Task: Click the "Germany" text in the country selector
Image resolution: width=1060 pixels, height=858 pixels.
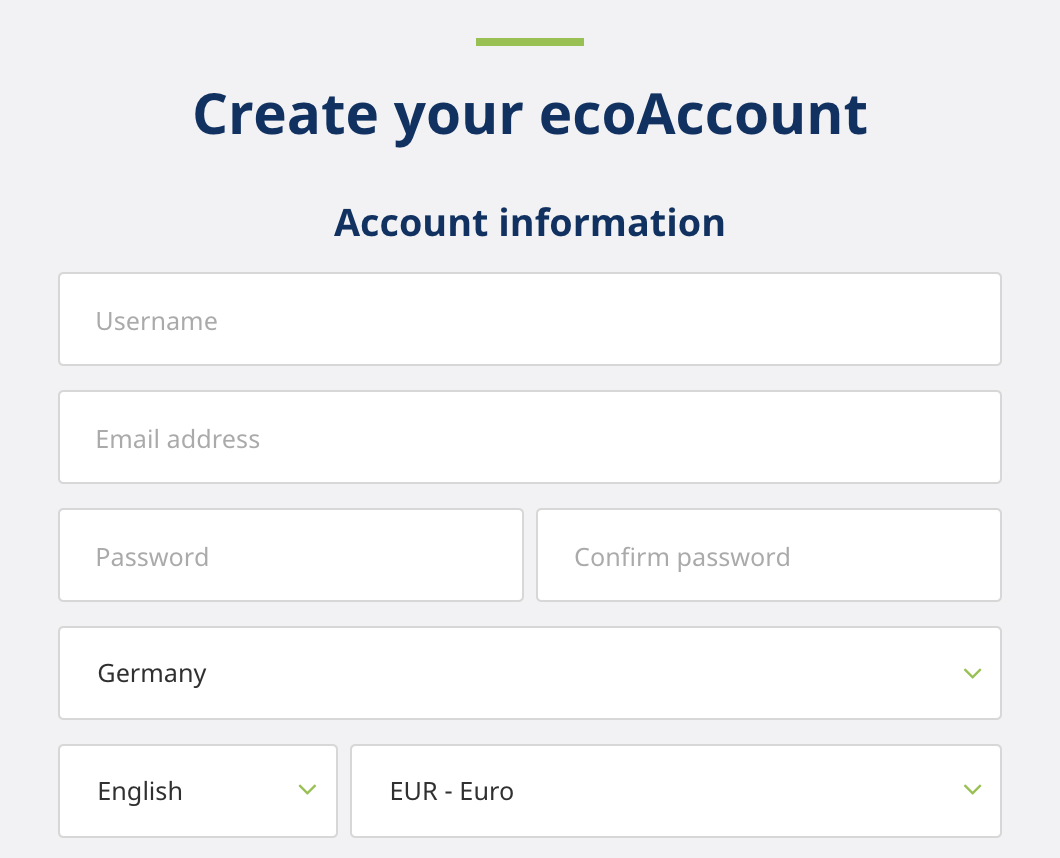Action: [152, 674]
